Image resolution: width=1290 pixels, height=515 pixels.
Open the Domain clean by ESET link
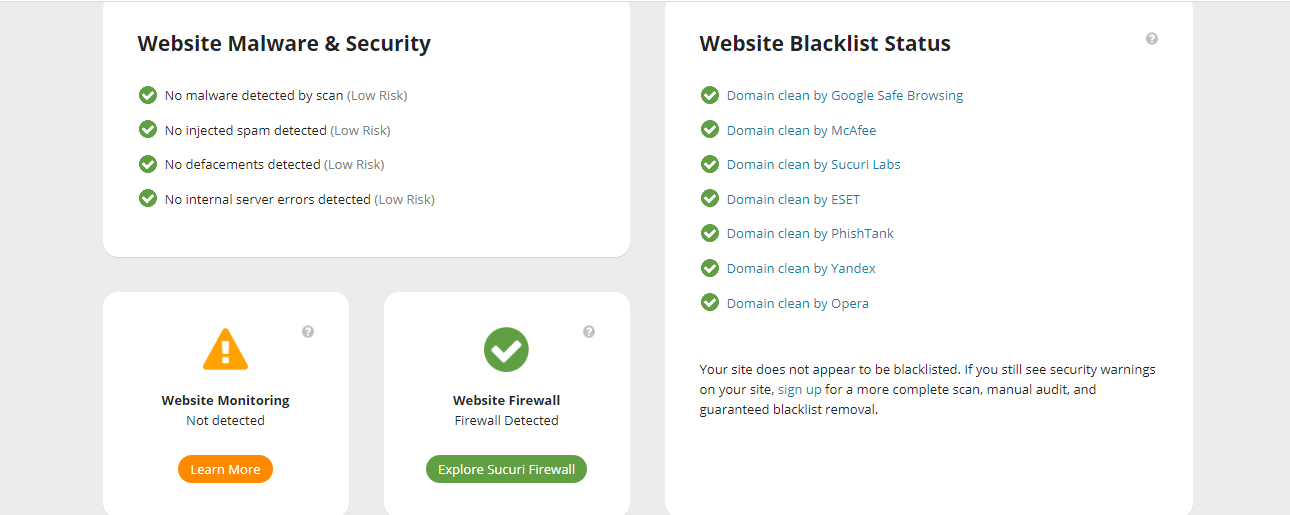(793, 199)
